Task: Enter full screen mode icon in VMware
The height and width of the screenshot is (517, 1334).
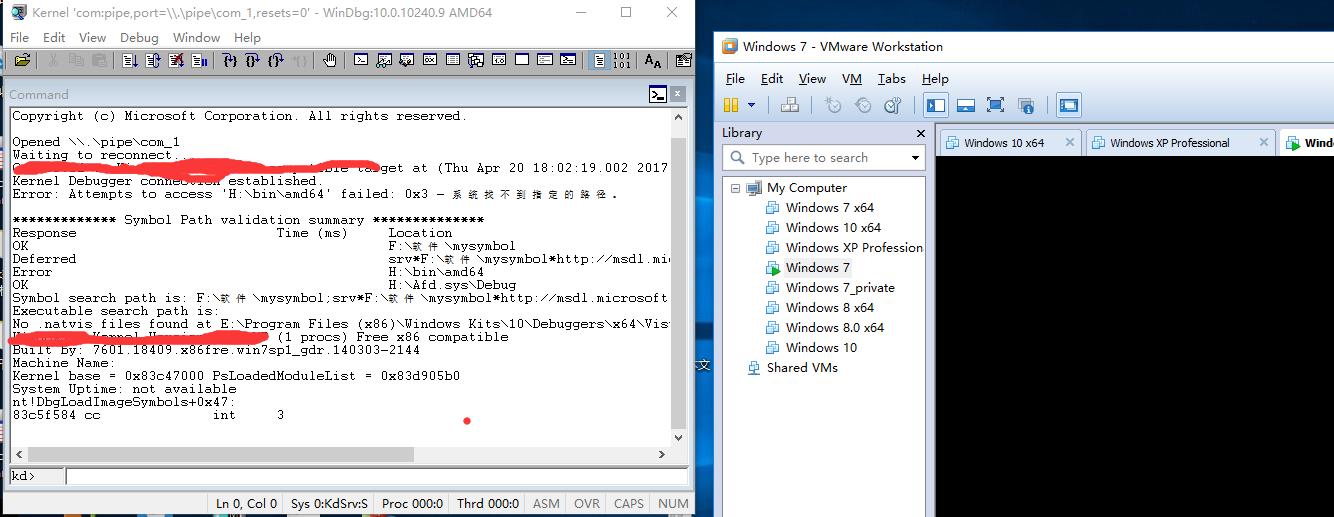Action: point(995,105)
